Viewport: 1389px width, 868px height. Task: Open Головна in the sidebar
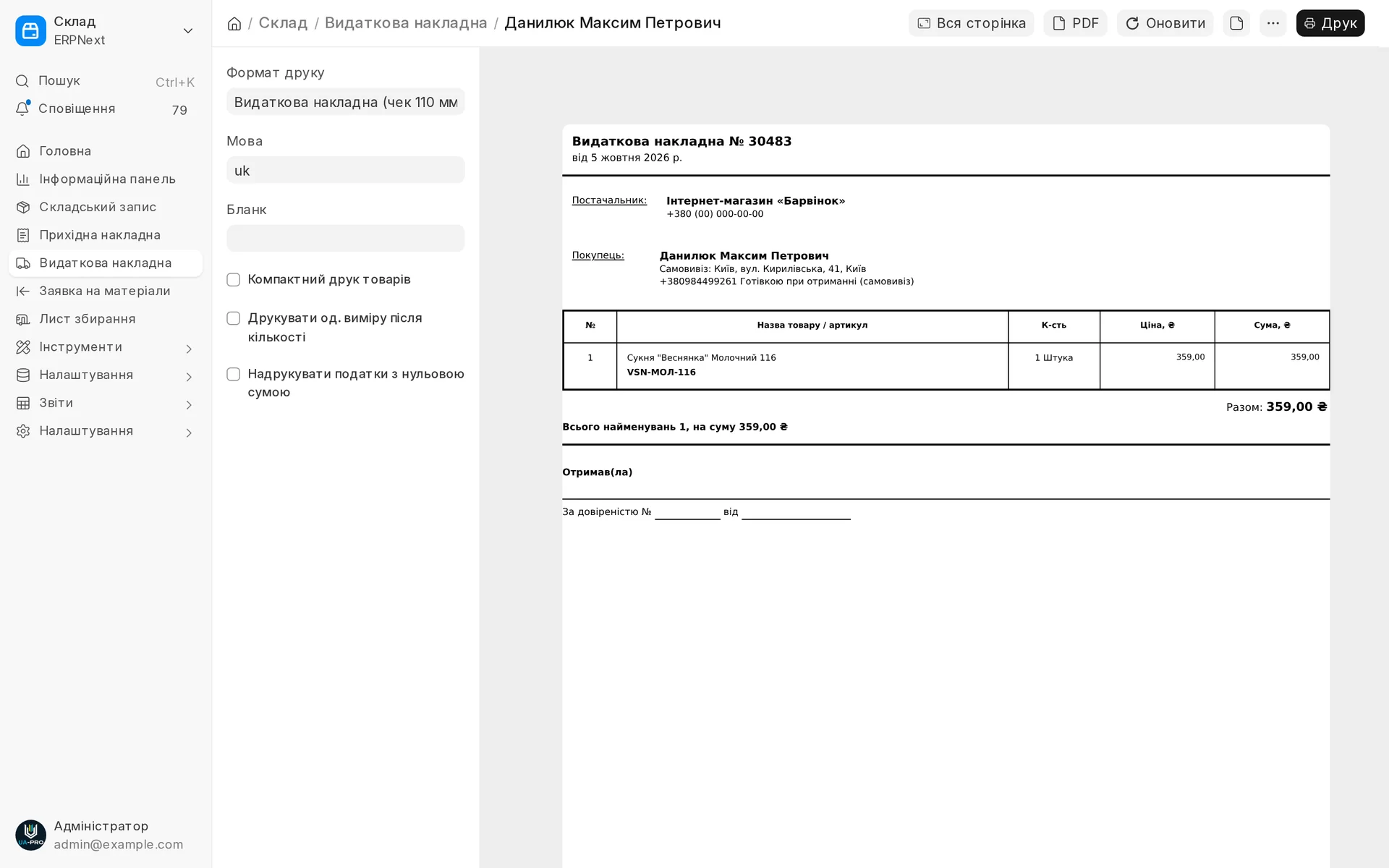point(106,151)
